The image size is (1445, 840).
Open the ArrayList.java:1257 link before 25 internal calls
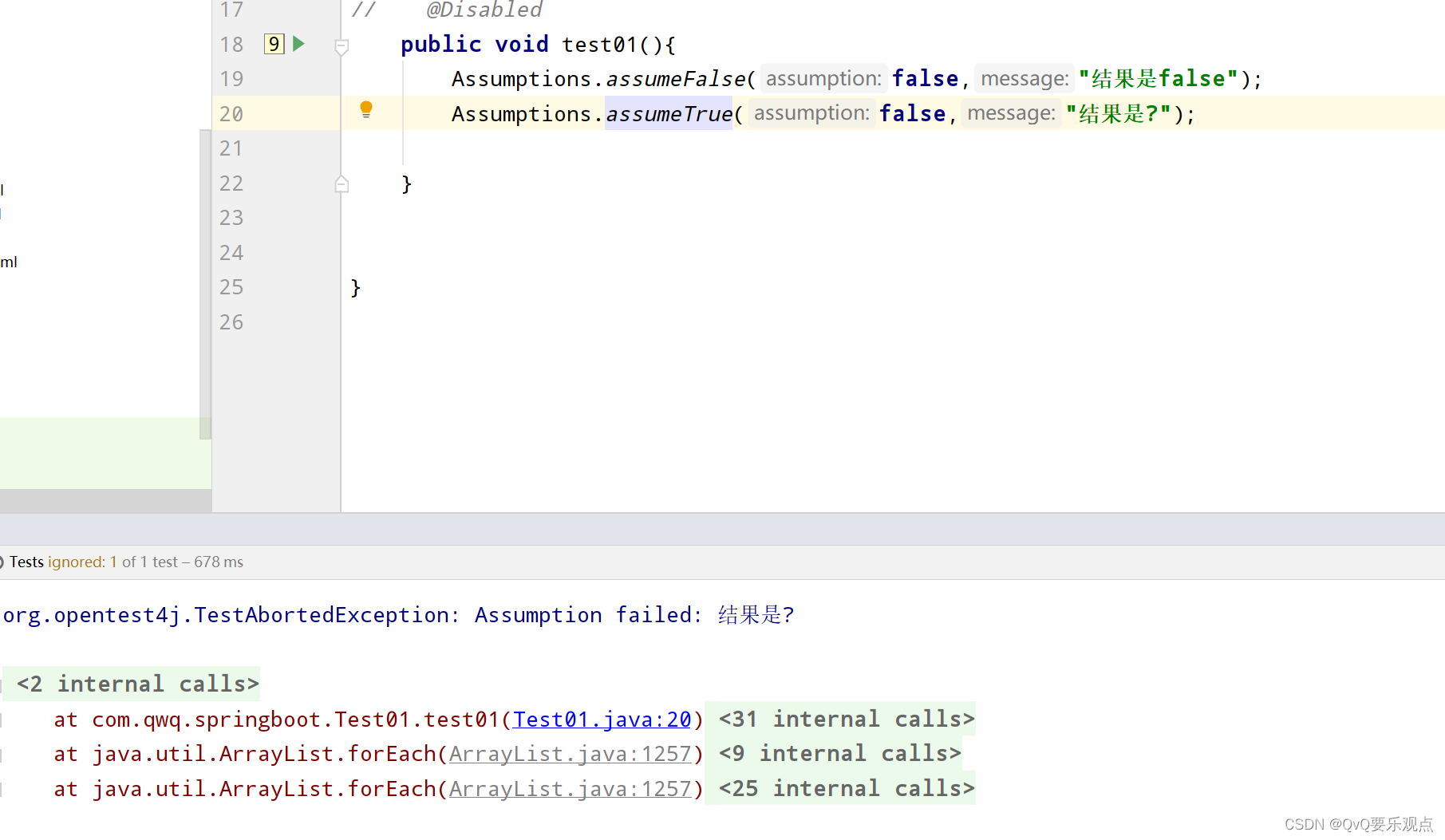tap(570, 789)
